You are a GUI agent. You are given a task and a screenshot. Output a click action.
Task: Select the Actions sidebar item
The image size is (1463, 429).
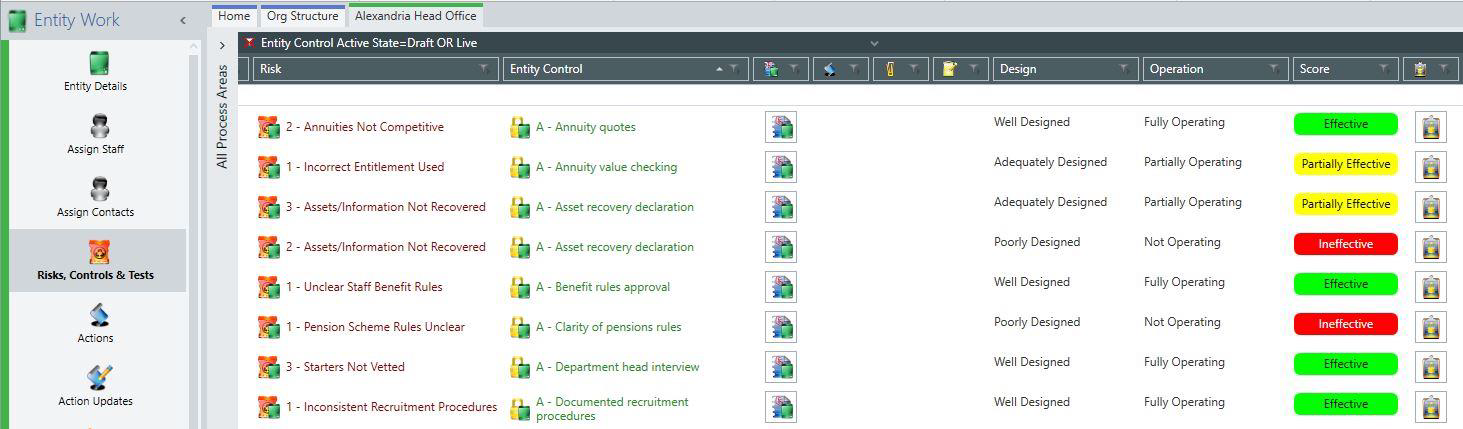(x=97, y=323)
